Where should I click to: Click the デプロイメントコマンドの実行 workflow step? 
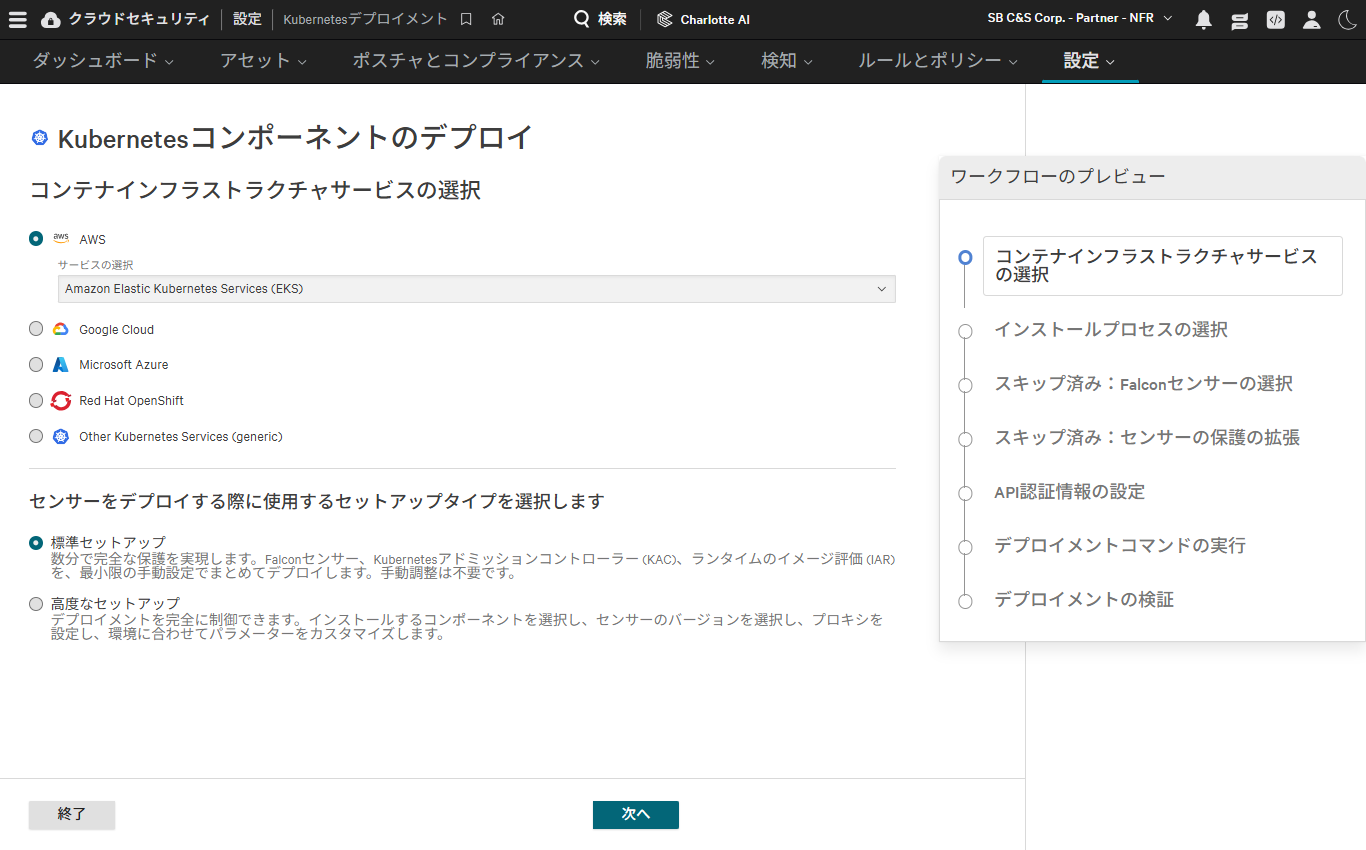tap(1120, 546)
